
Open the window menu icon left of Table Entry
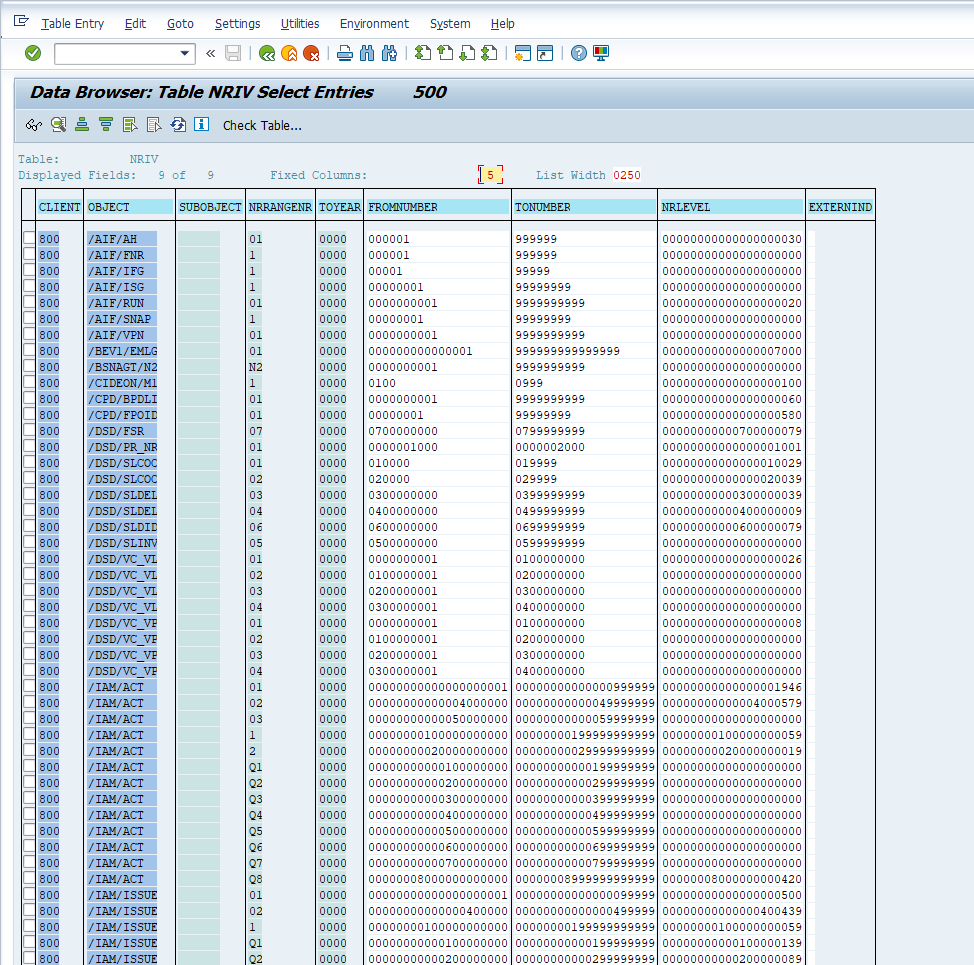pos(21,22)
